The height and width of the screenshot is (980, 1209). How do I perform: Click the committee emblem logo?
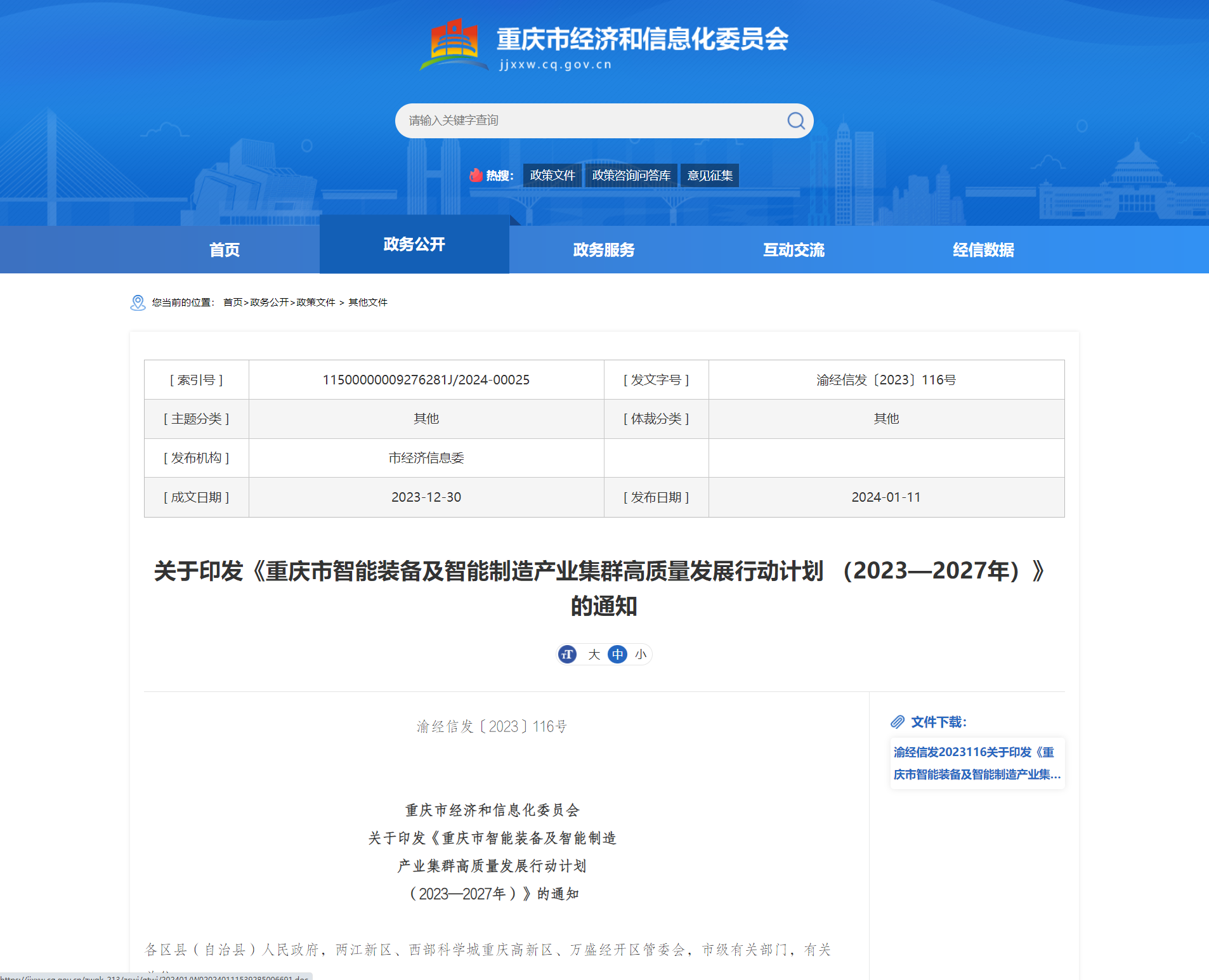point(454,45)
